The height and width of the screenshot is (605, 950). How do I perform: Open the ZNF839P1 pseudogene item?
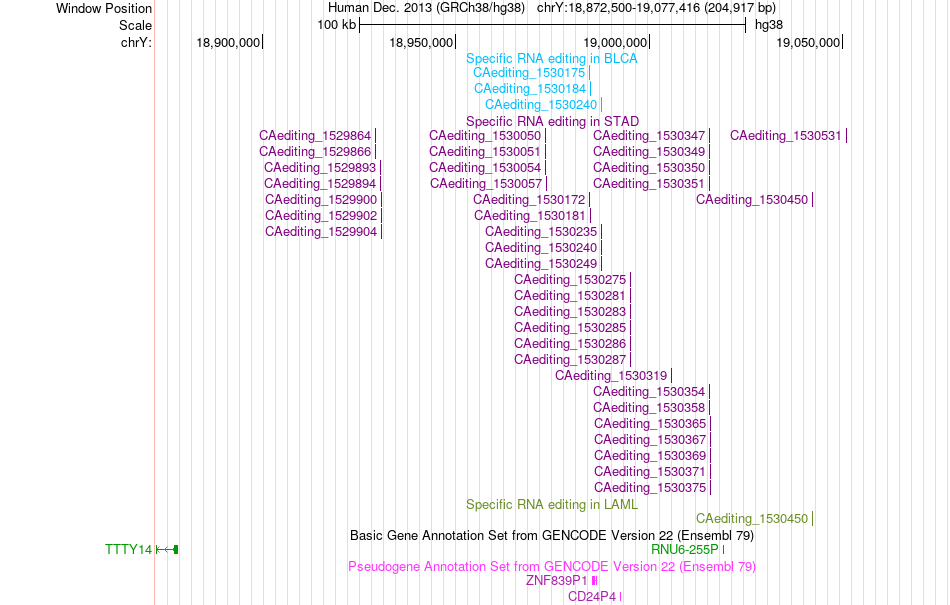pos(556,580)
